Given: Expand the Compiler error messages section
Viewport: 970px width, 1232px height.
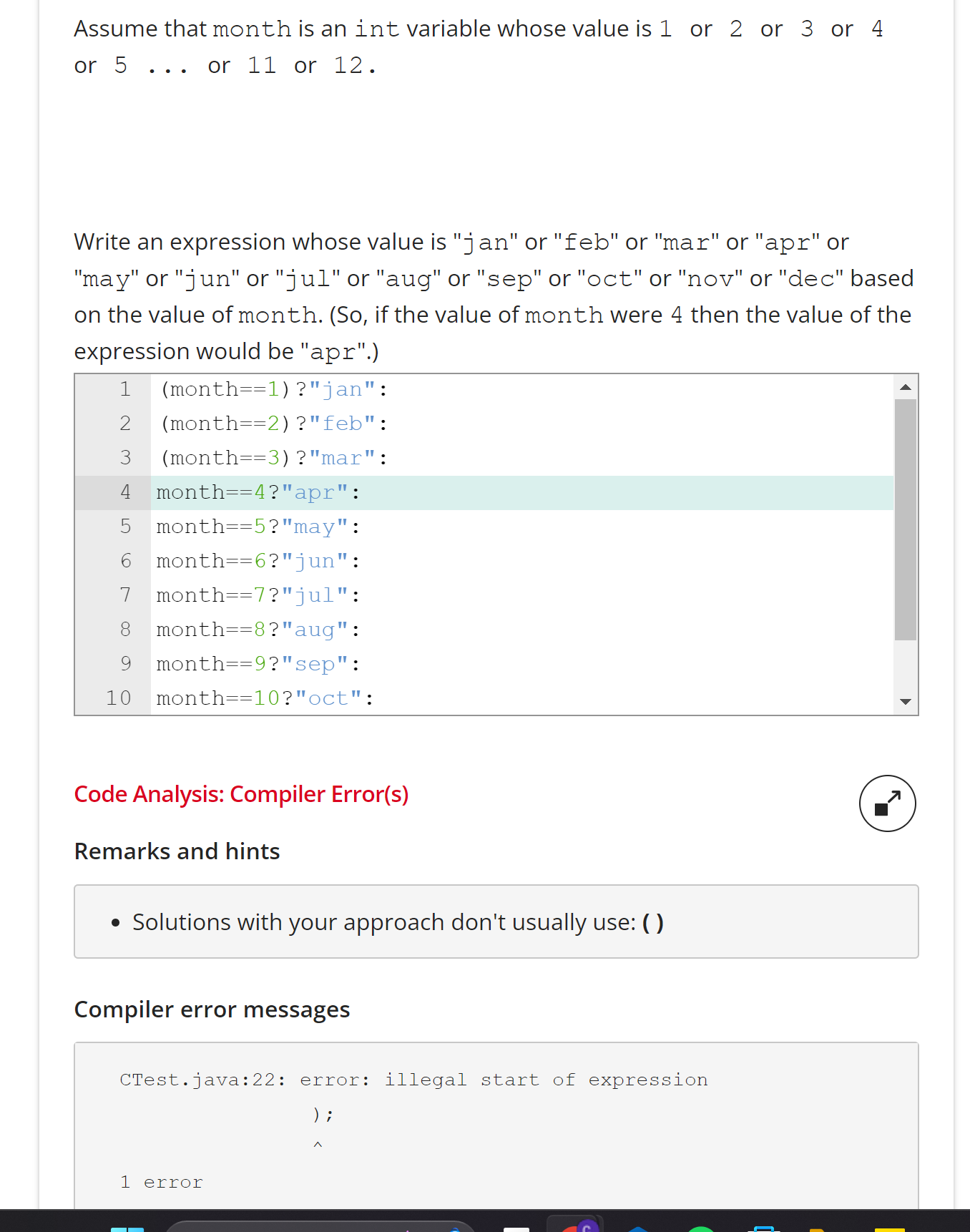Looking at the screenshot, I should (212, 1009).
